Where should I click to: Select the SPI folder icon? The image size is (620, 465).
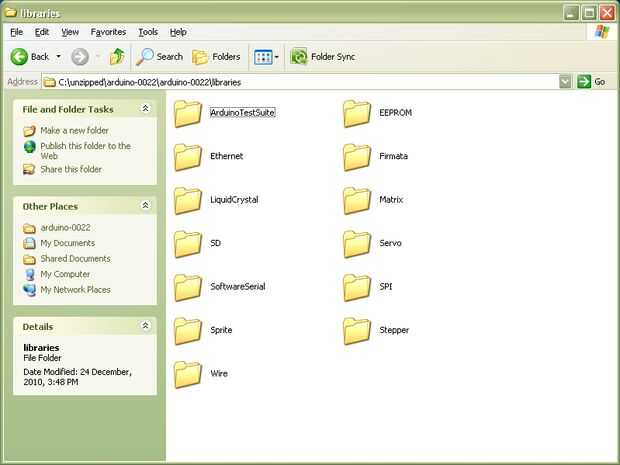[357, 287]
